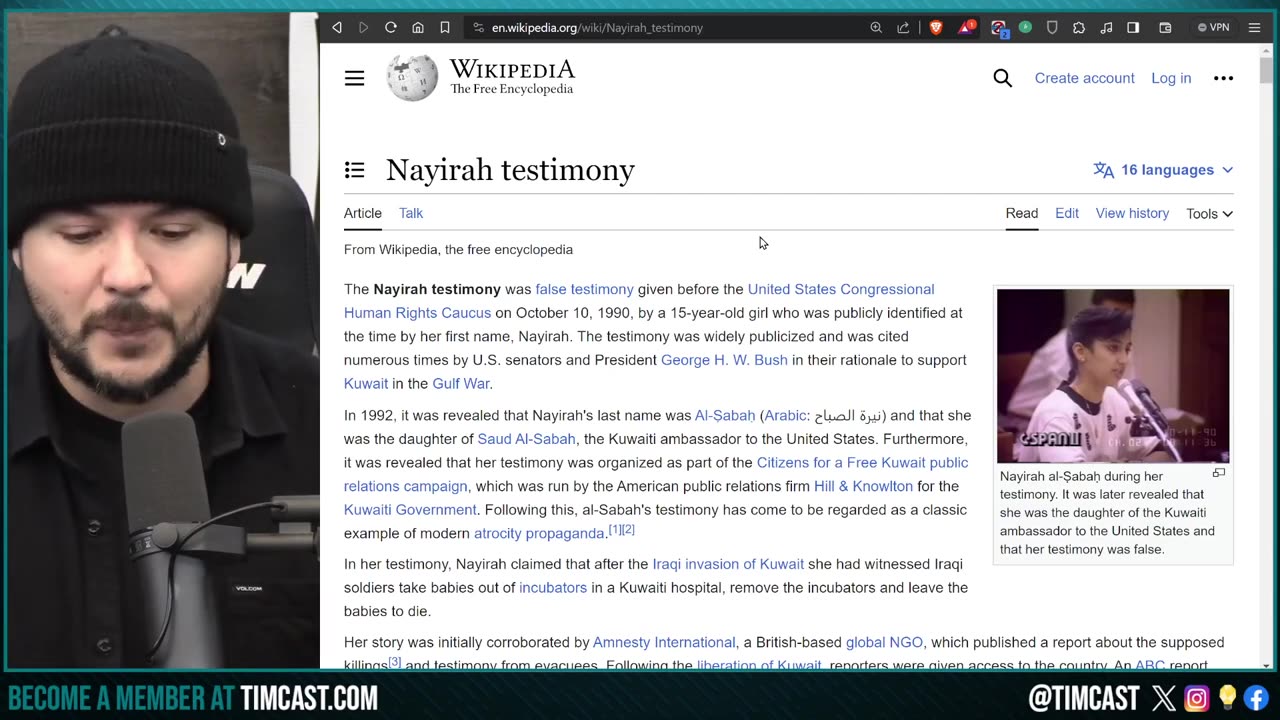The height and width of the screenshot is (720, 1280).
Task: Follow the Amnesty International link
Action: pyautogui.click(x=664, y=642)
